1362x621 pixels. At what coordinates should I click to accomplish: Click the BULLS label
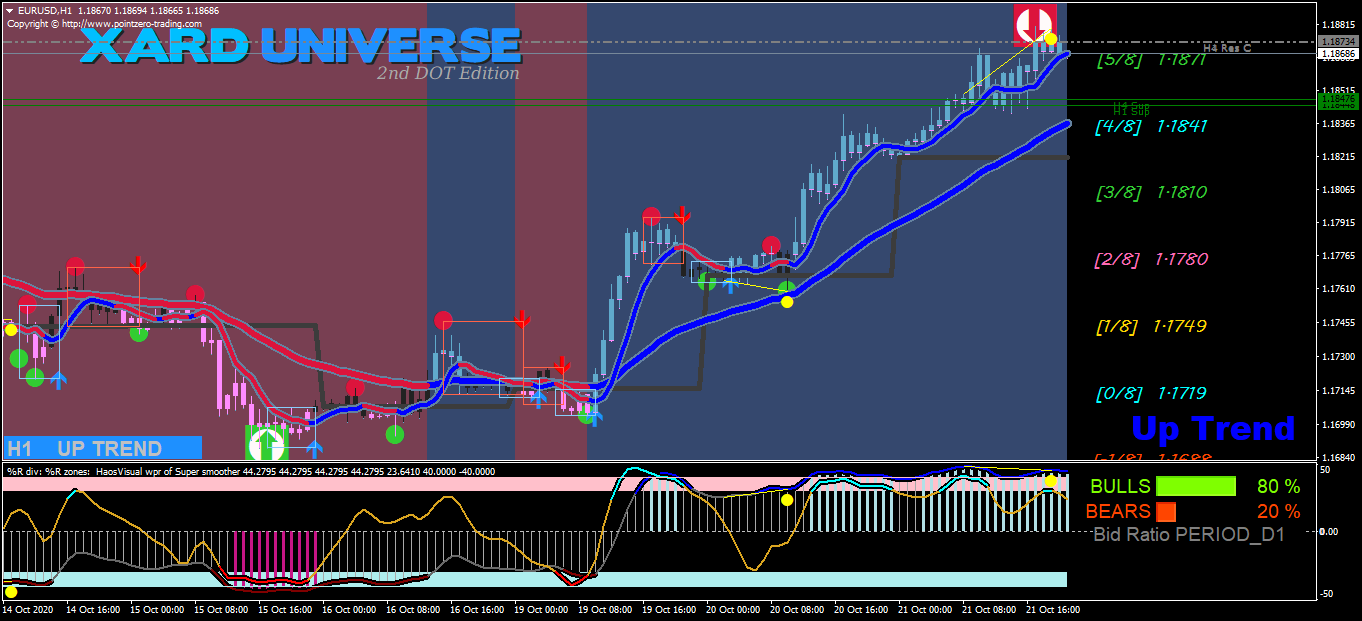1120,487
